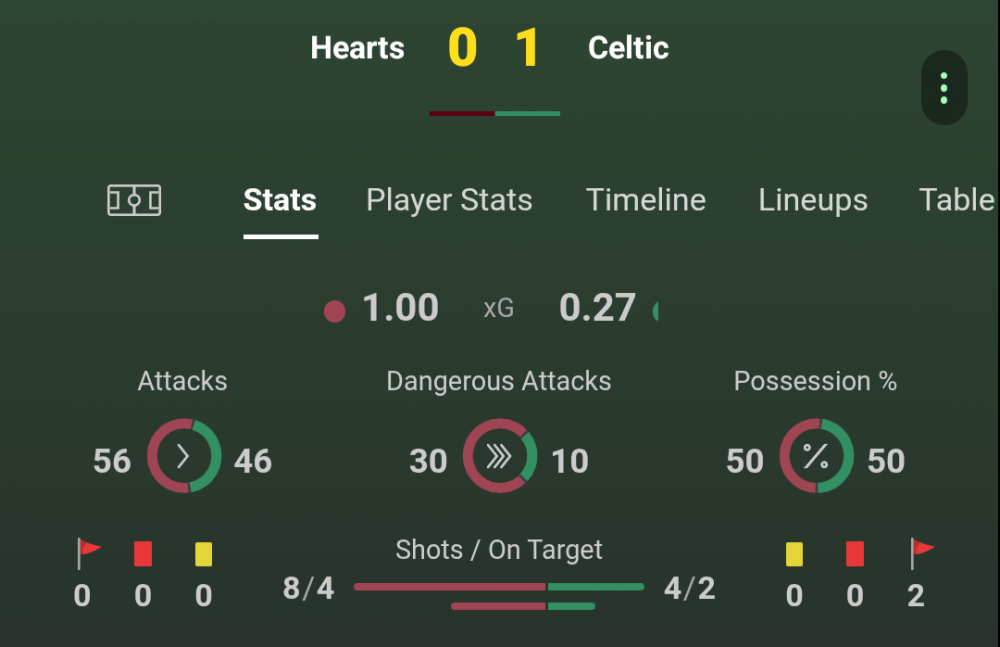Open the Table tab
This screenshot has height=647, width=1000.
tap(957, 200)
